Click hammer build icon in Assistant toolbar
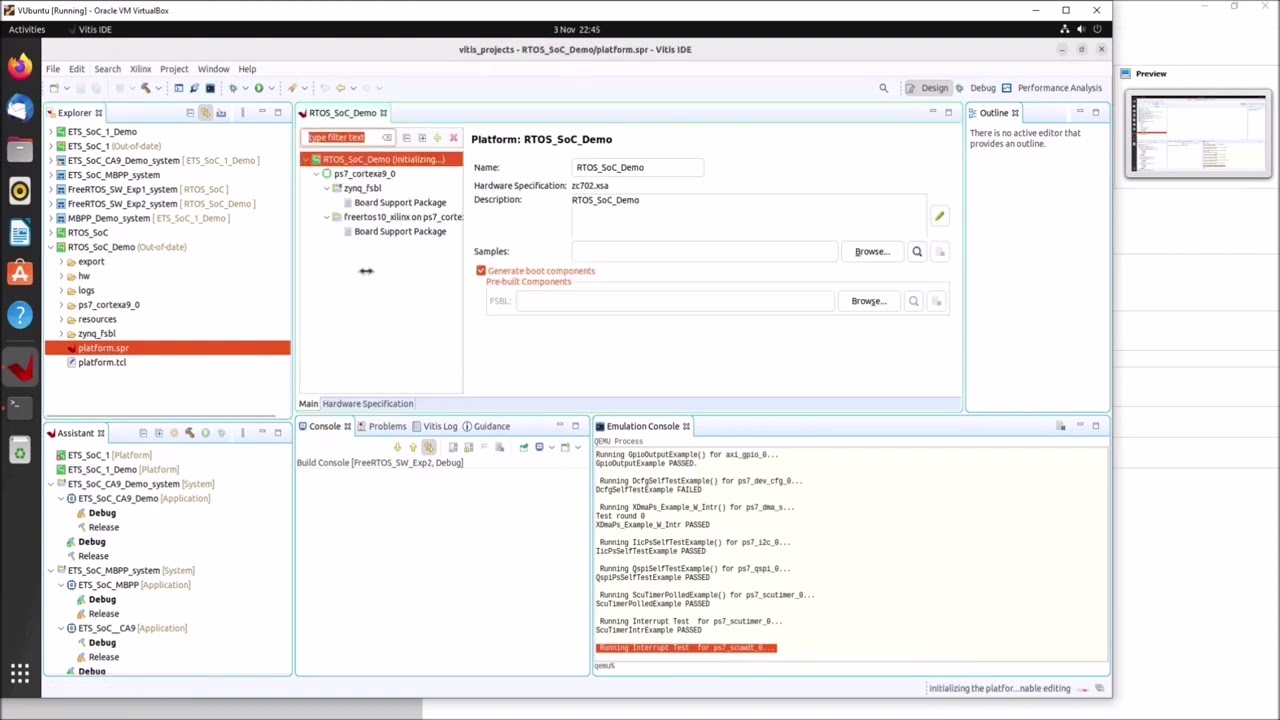 [x=189, y=433]
